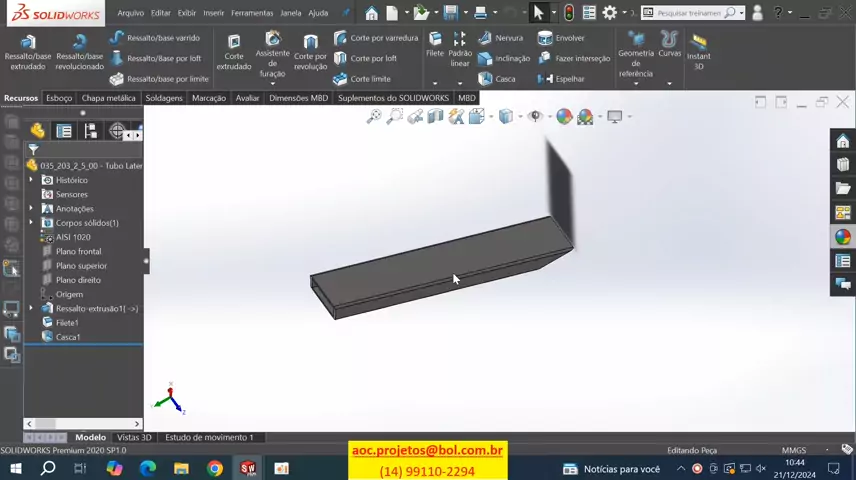Expand the Ressalto-extrusão1 feature node
856x480 pixels.
[31, 309]
